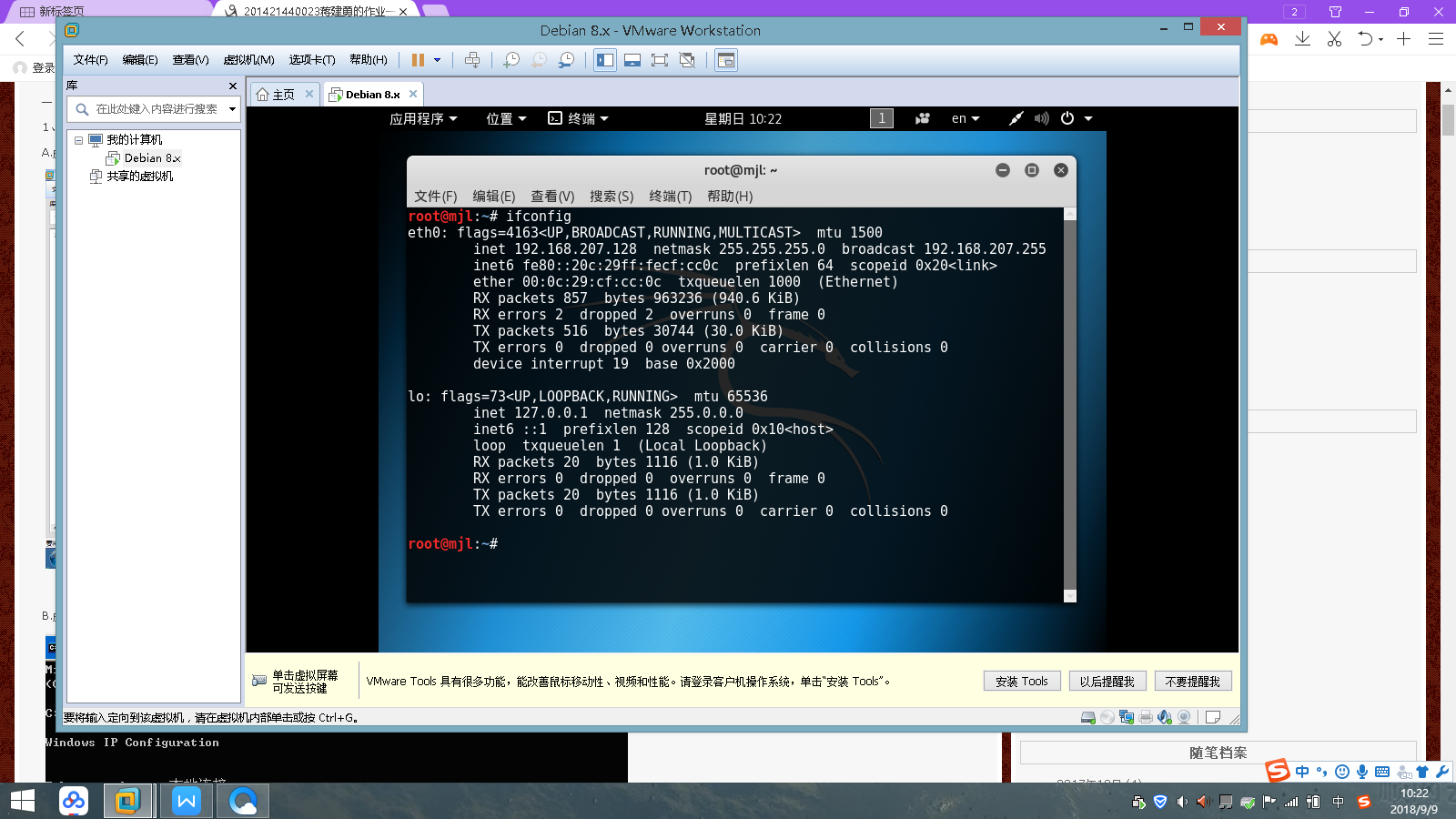This screenshot has height=819, width=1456.
Task: Open the game controller icon in browser toolbar
Action: pyautogui.click(x=1269, y=39)
